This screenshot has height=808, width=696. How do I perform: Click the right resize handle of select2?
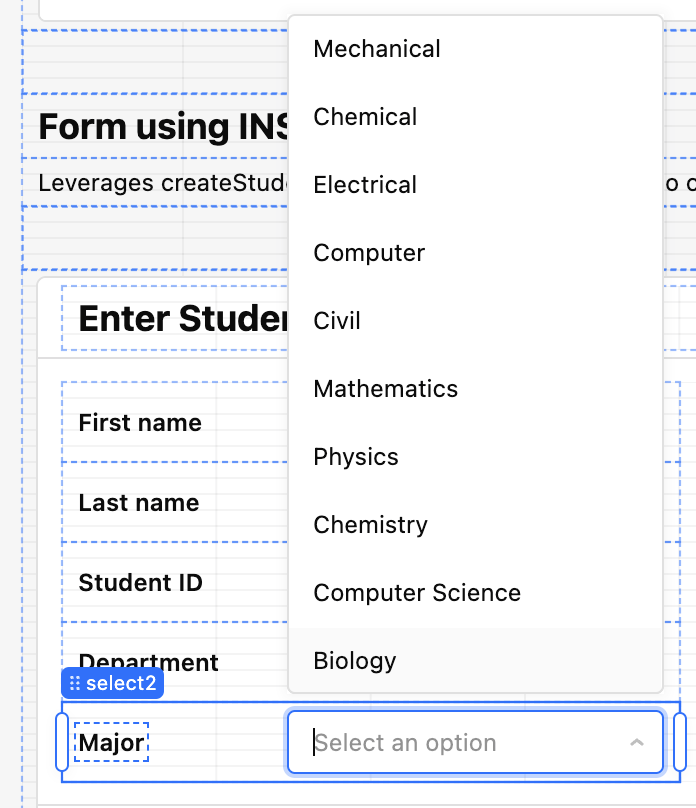pos(680,743)
